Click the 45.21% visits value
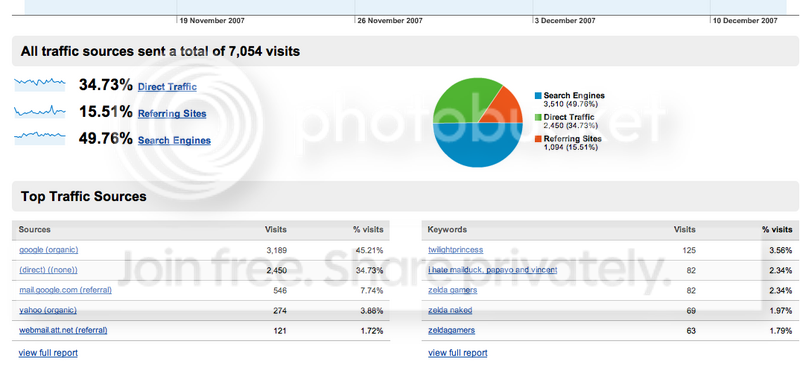This screenshot has height=382, width=800. click(369, 250)
